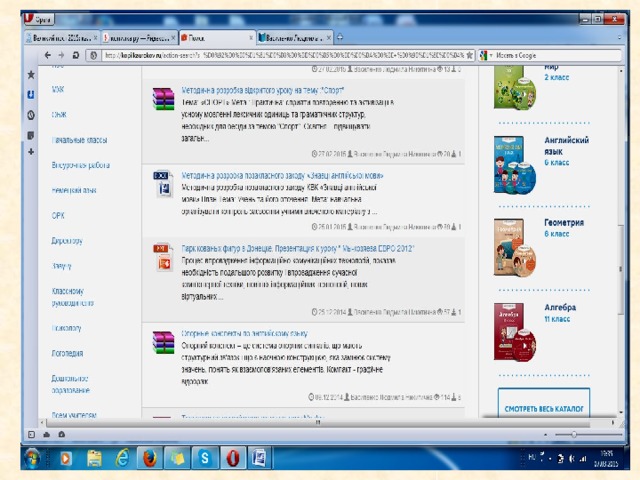Close the active third tab
640x480 pixels.
251,38
